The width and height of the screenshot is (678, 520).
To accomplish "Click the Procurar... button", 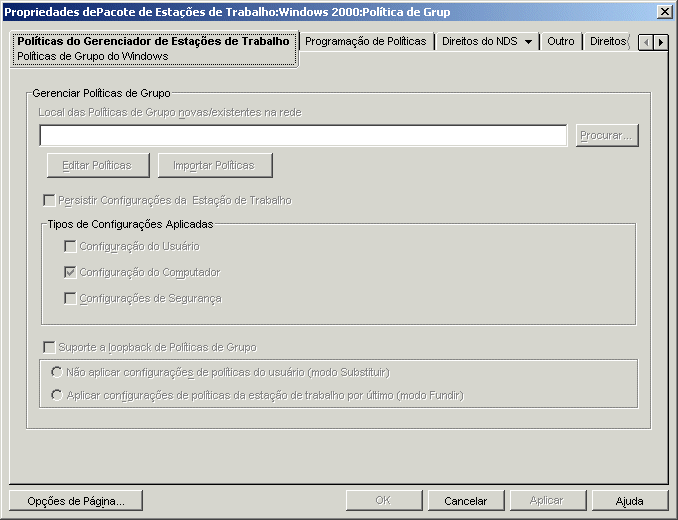I will coord(607,136).
